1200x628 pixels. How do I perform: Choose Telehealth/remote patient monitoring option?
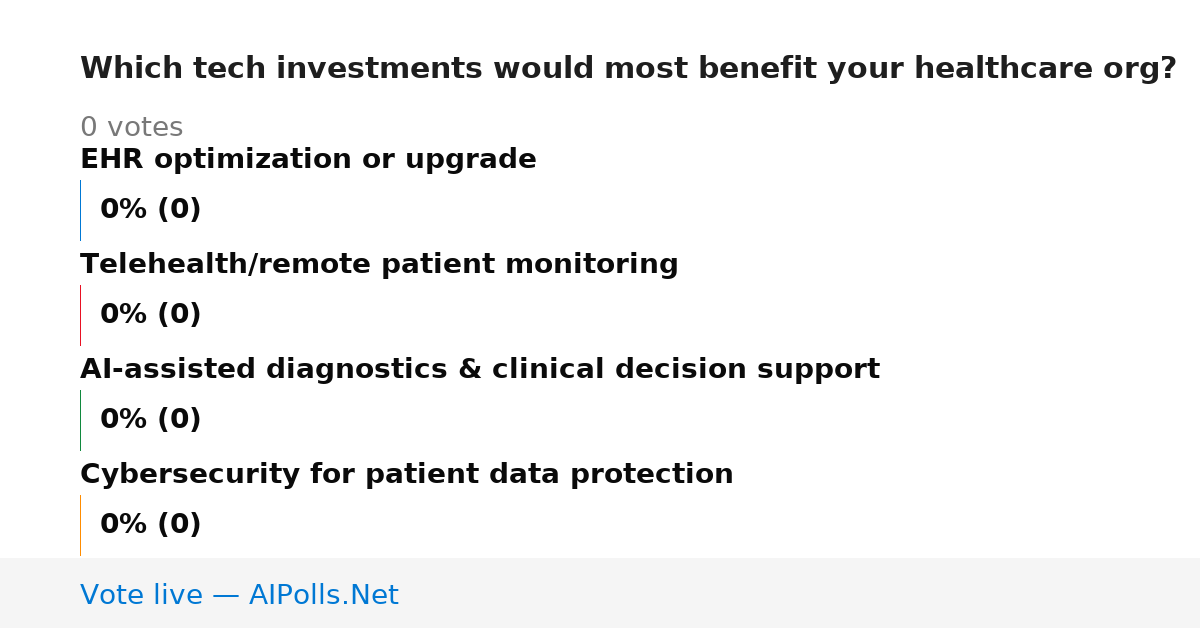tap(379, 264)
